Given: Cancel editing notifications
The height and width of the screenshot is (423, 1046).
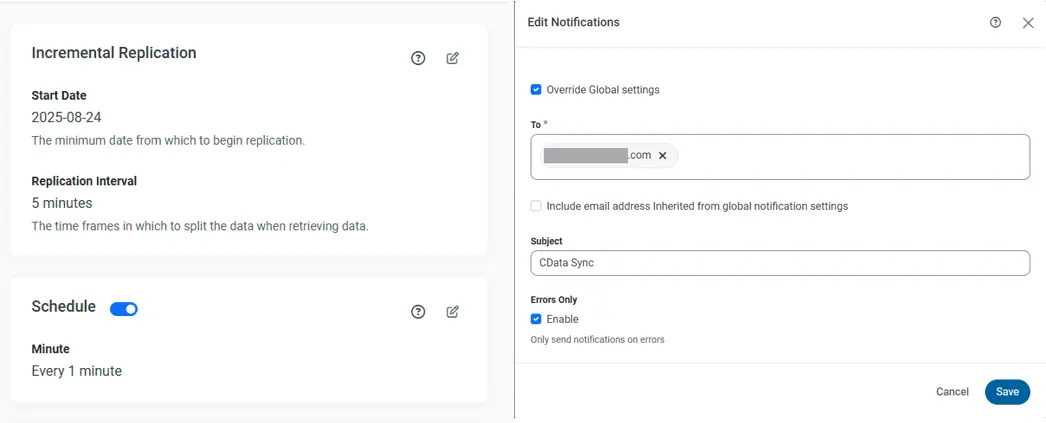Looking at the screenshot, I should point(952,392).
